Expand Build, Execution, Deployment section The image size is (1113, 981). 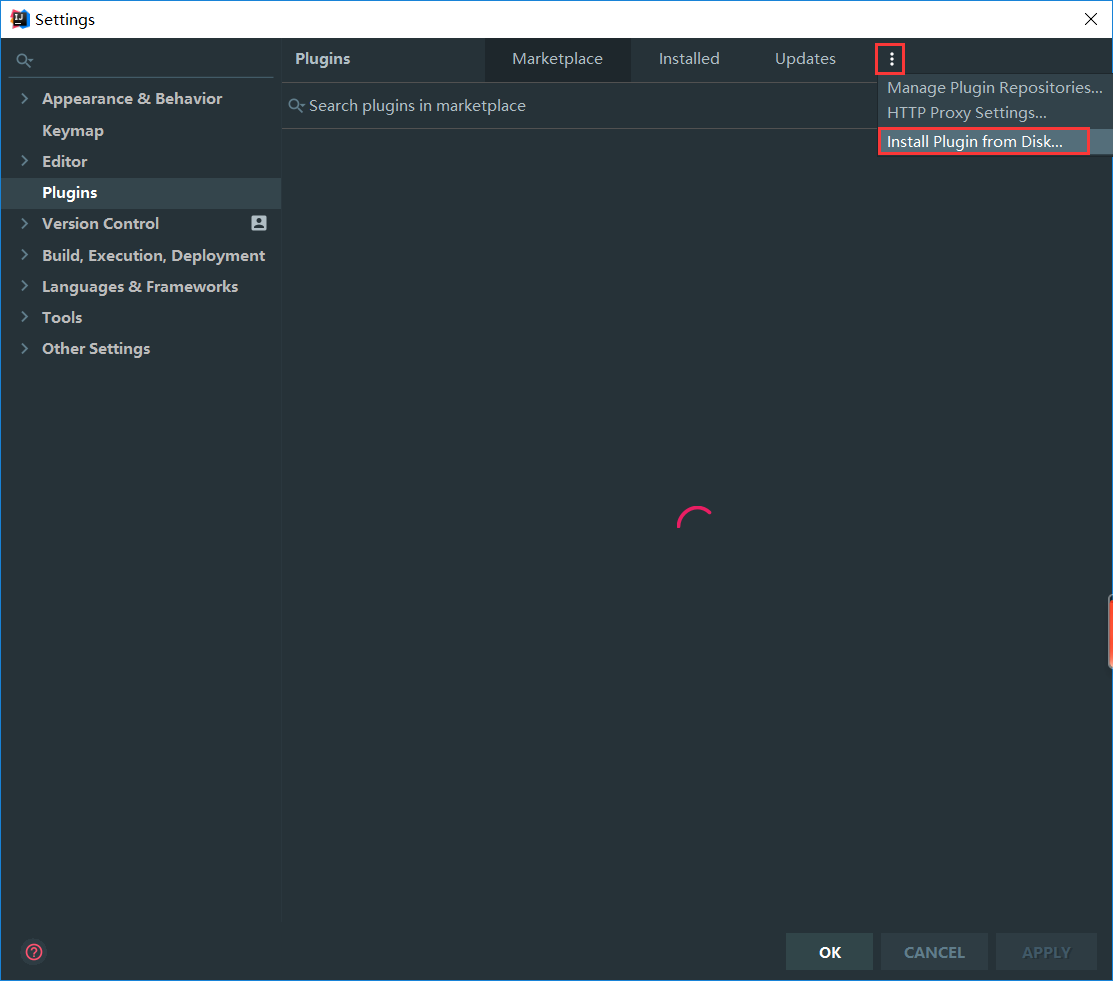coord(25,255)
